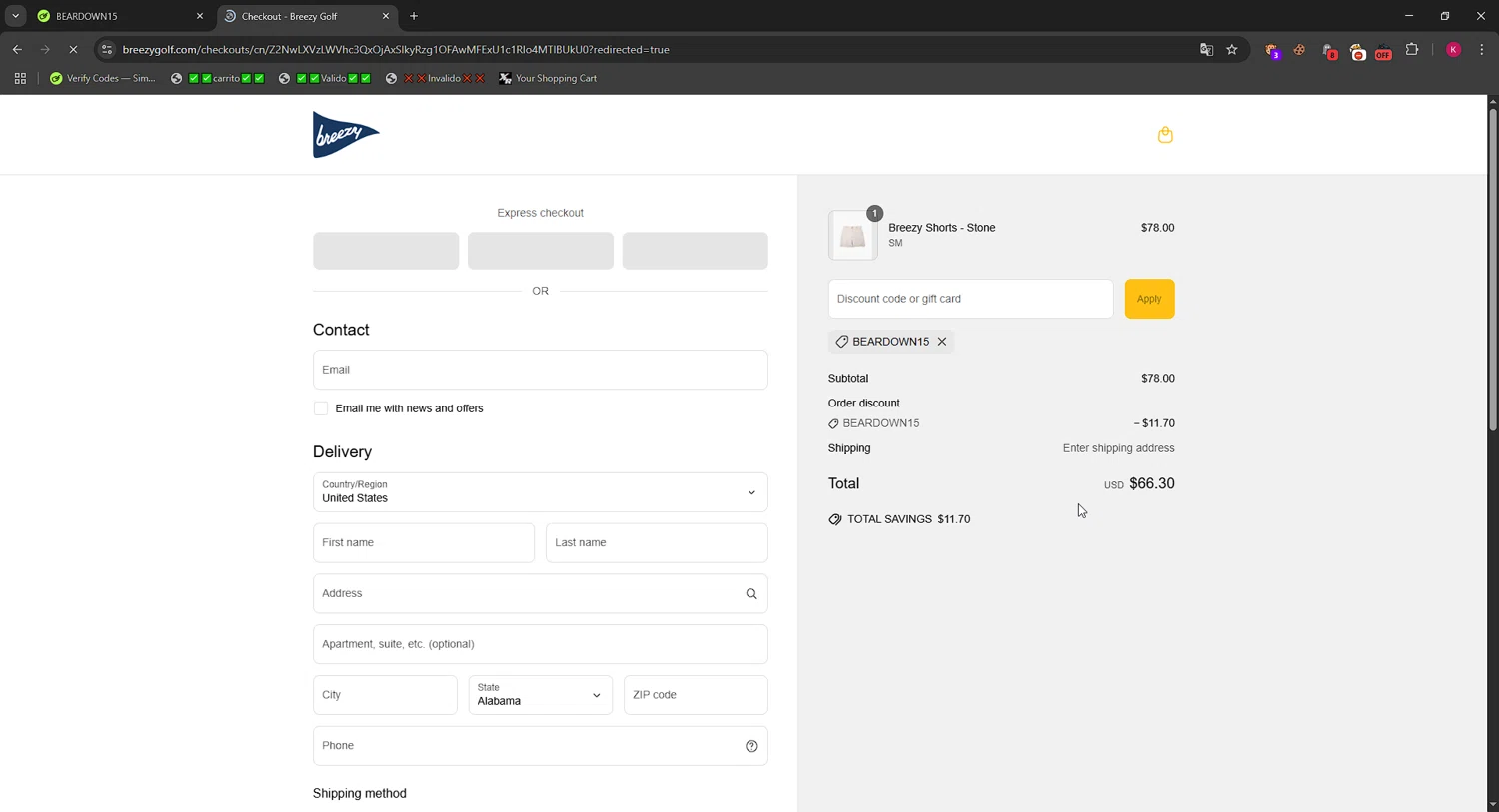This screenshot has height=812, width=1499.
Task: Open the Verify Codes bookmark
Action: [102, 78]
